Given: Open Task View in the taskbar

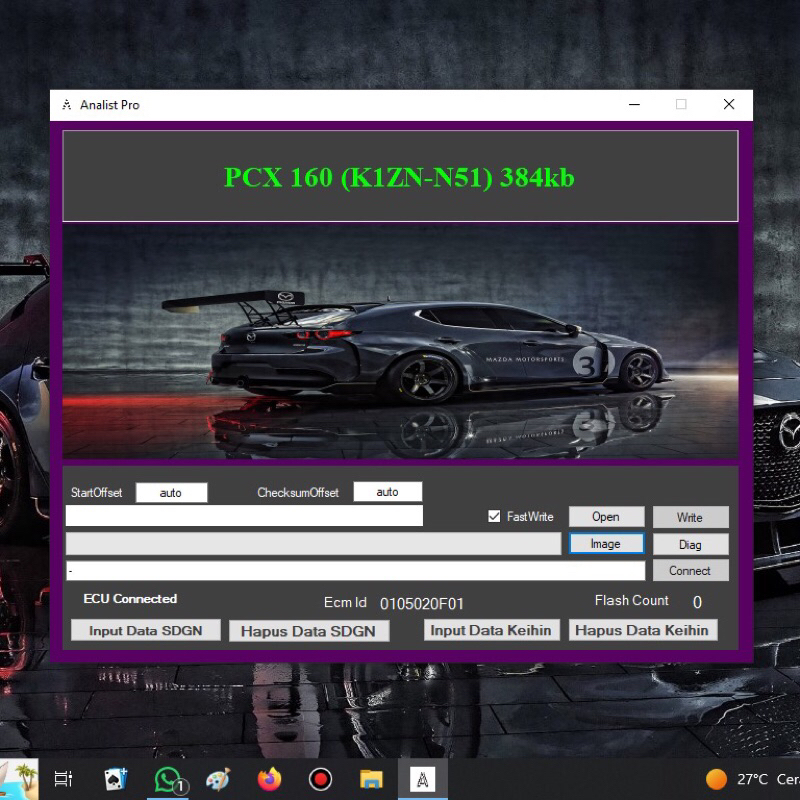Looking at the screenshot, I should 63,779.
